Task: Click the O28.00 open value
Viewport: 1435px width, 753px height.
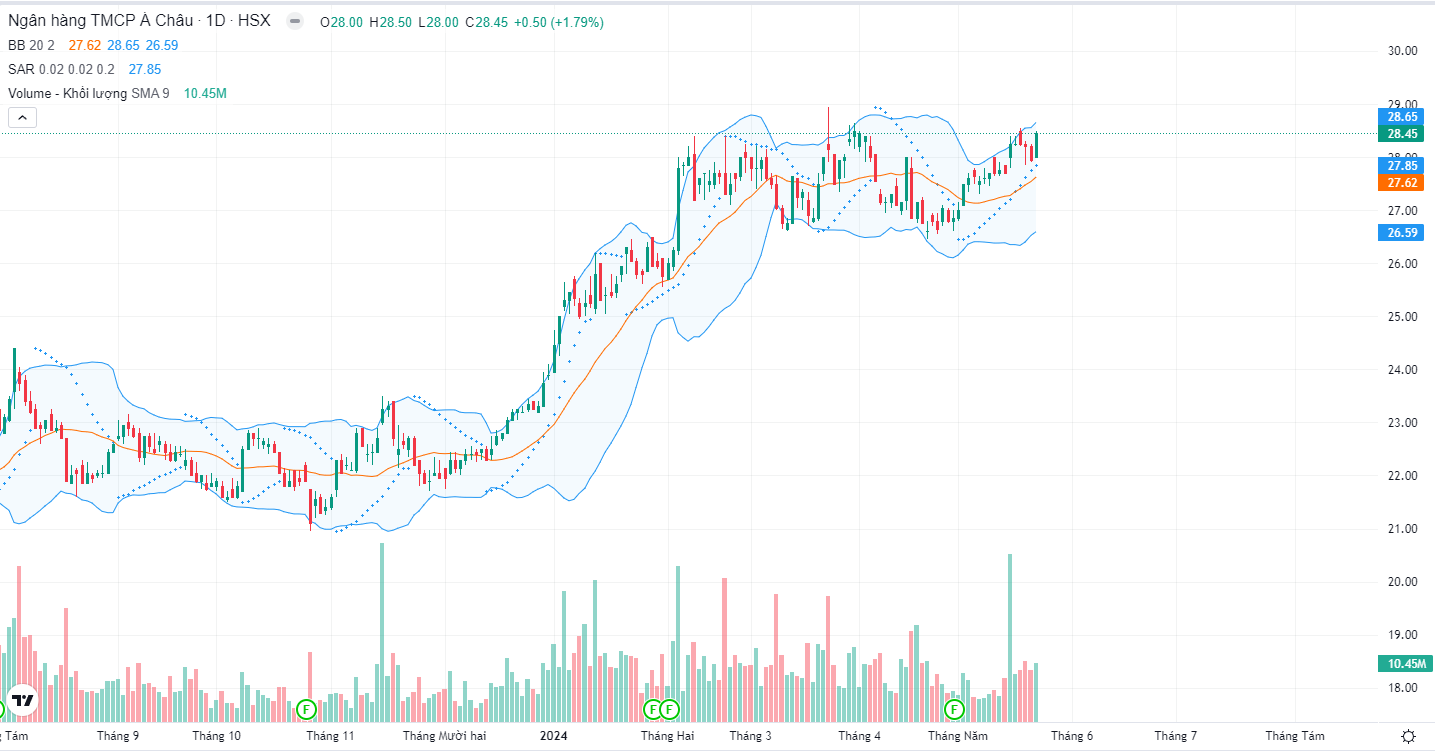Action: [342, 22]
